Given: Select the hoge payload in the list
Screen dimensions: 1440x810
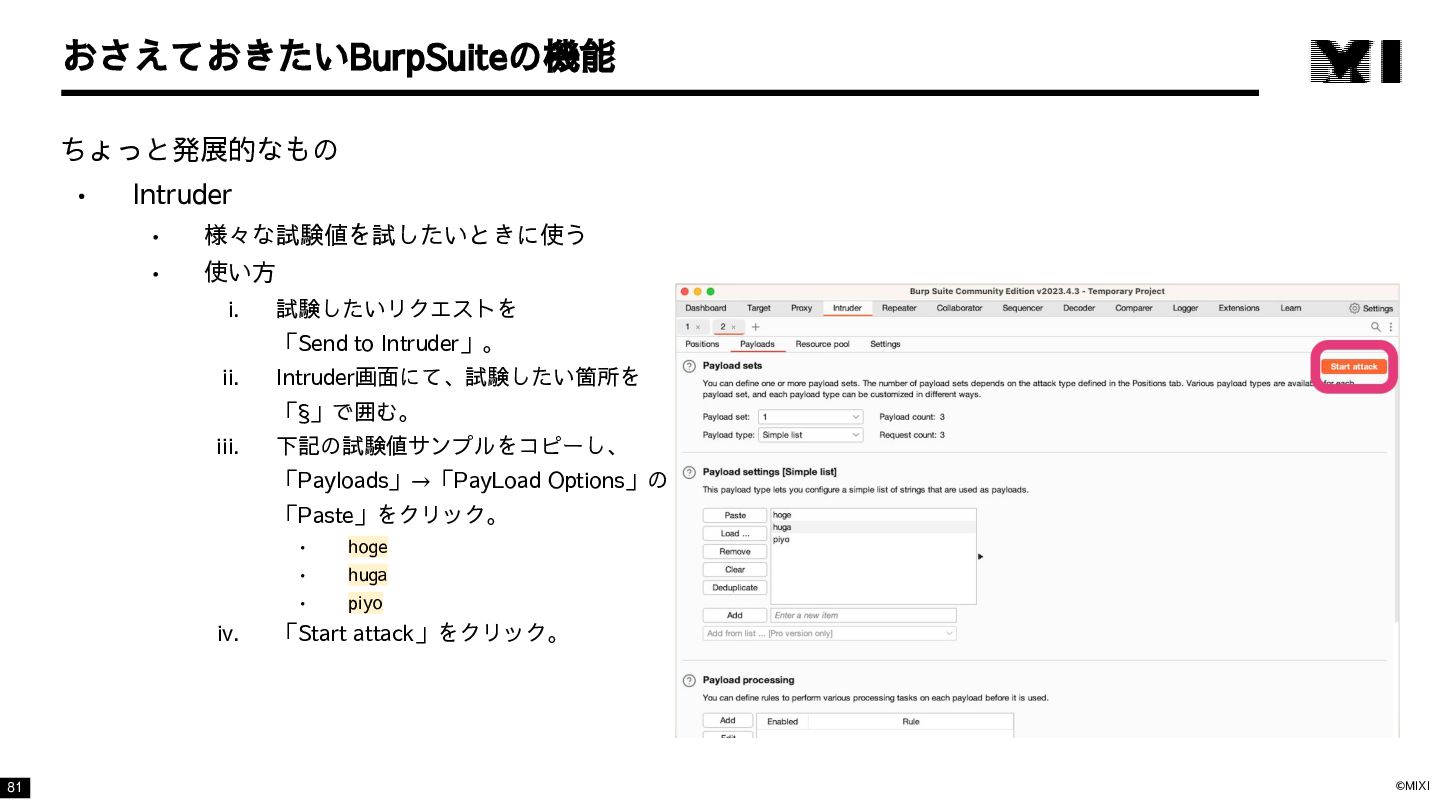Looking at the screenshot, I should point(873,515).
